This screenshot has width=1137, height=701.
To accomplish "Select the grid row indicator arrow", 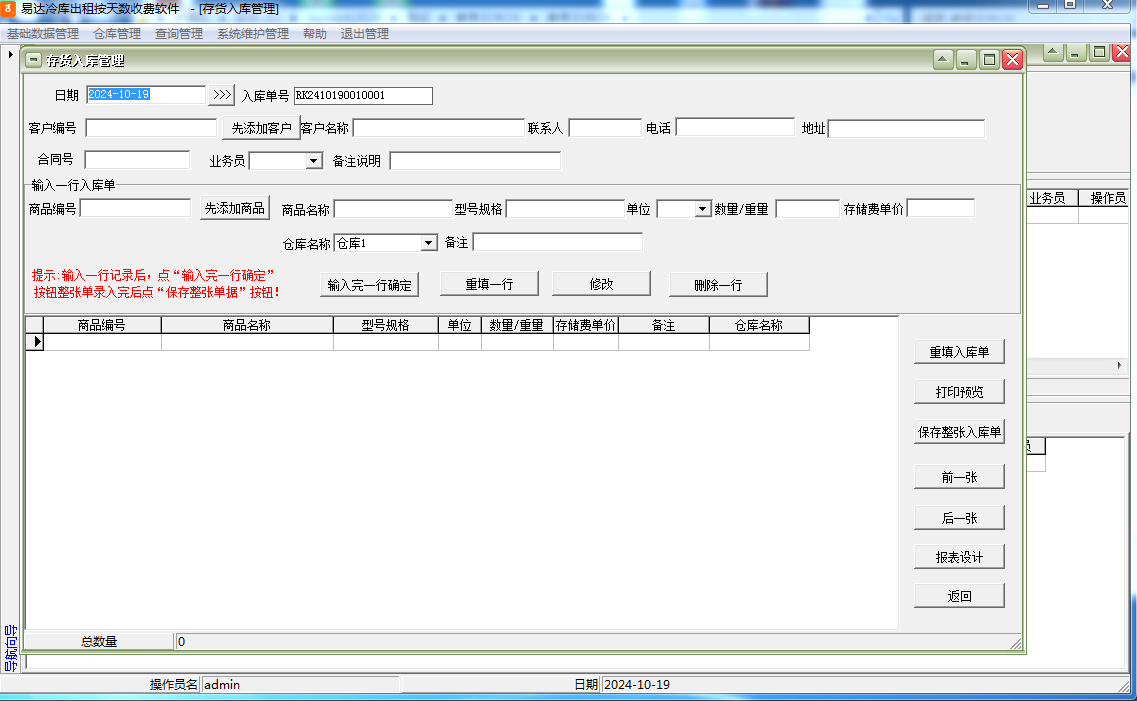I will 35,341.
